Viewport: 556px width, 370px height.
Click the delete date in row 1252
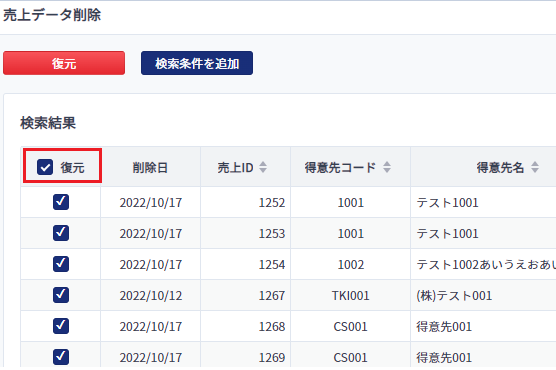tap(151, 203)
